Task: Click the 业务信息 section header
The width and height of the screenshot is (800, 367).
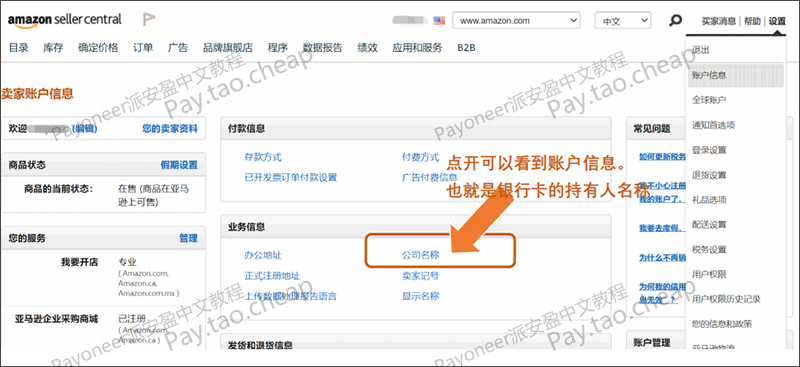Action: pos(415,227)
